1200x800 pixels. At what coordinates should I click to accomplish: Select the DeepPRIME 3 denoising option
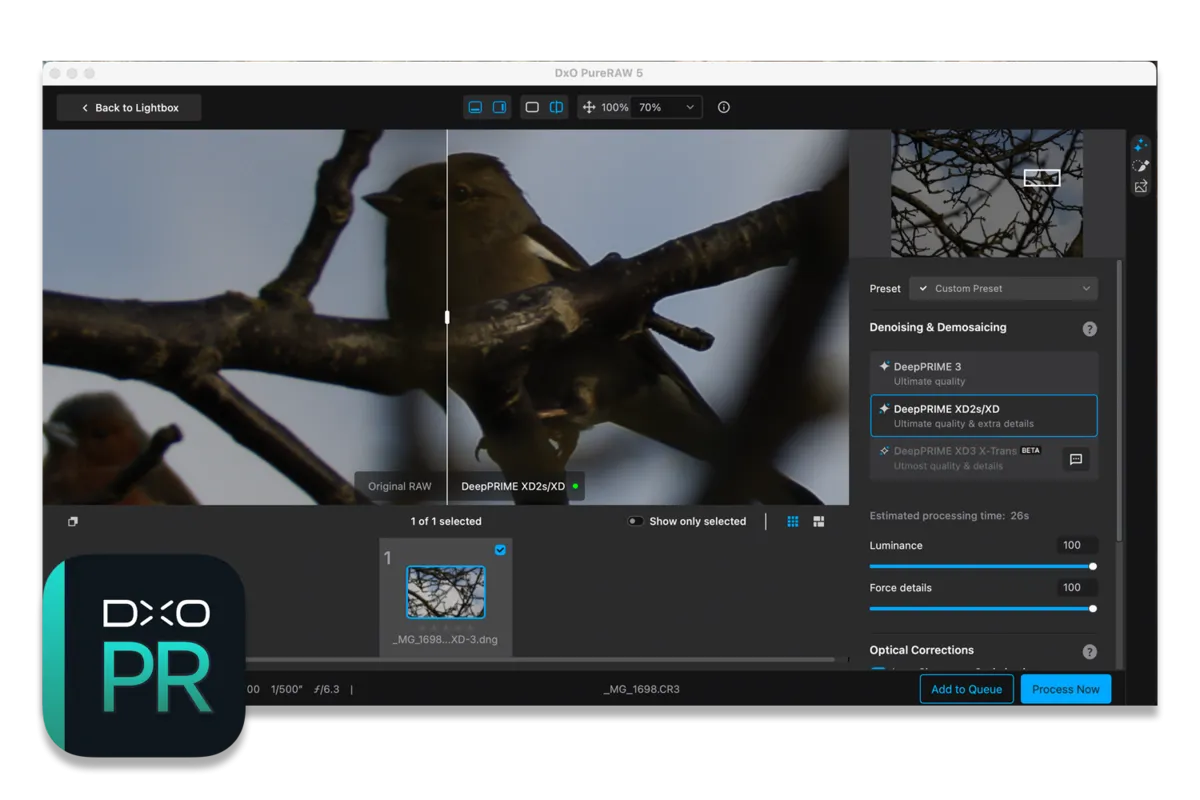click(x=983, y=372)
